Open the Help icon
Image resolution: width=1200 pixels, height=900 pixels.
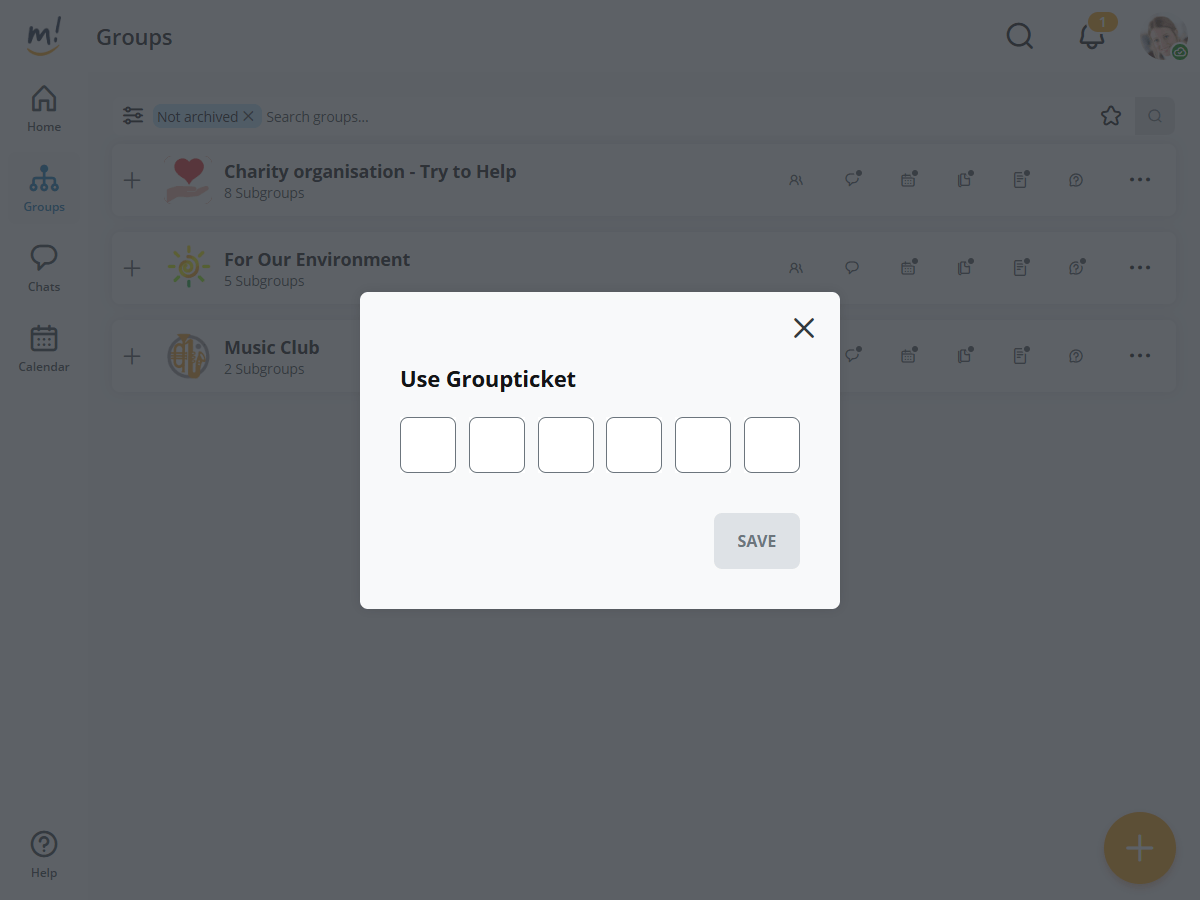coord(44,855)
